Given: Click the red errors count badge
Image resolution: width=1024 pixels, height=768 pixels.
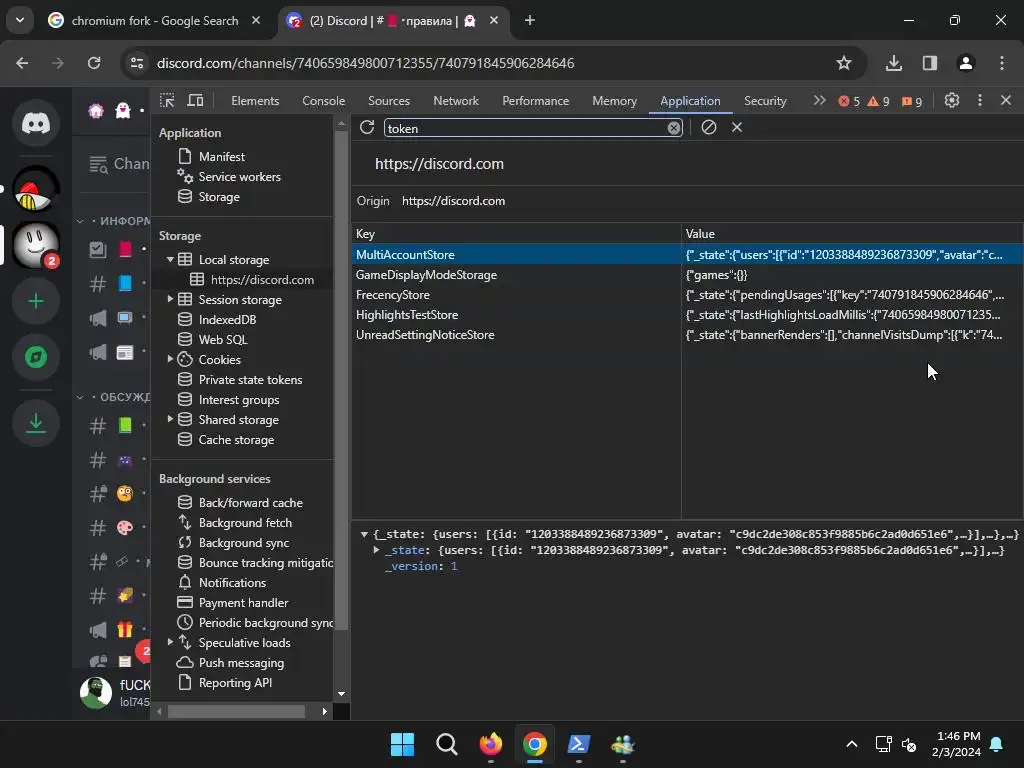Looking at the screenshot, I should tap(849, 101).
